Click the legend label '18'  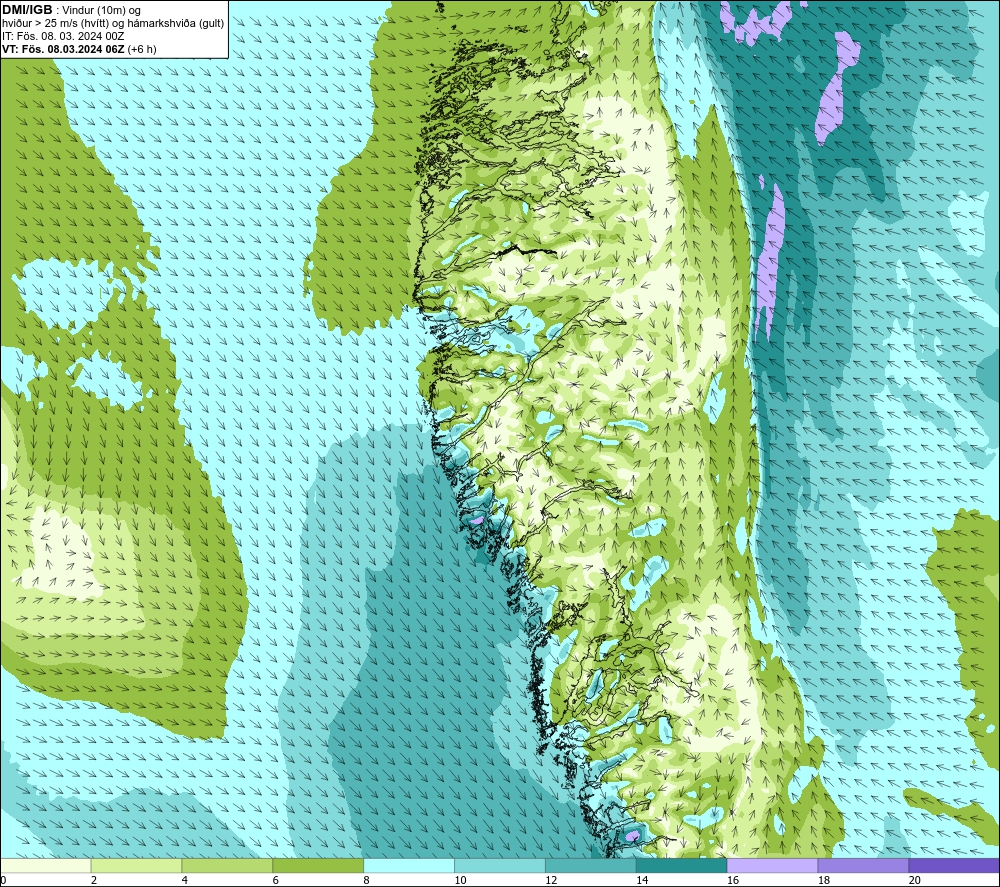823,880
